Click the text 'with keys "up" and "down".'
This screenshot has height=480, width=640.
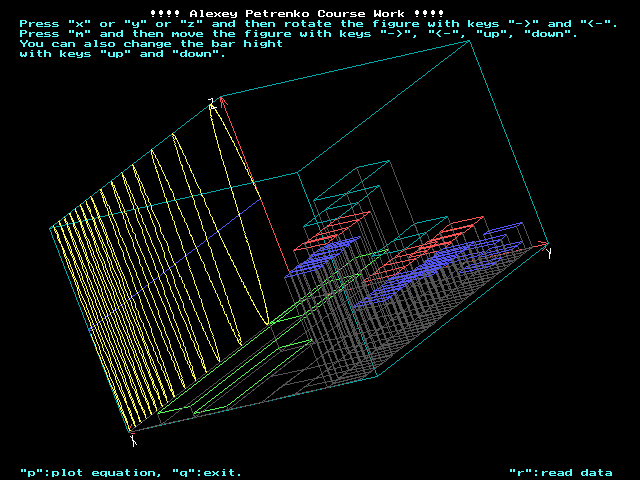tap(122, 54)
